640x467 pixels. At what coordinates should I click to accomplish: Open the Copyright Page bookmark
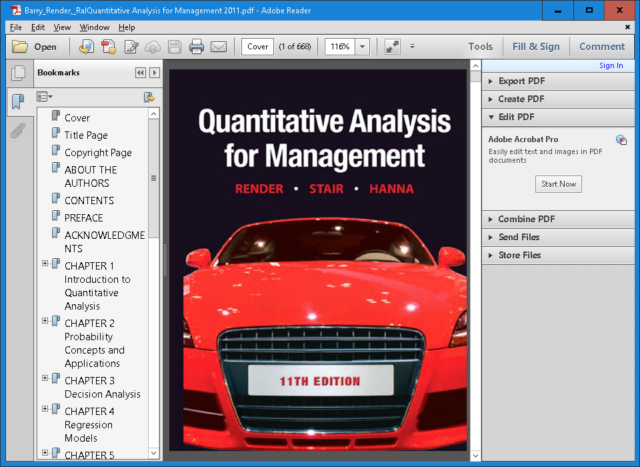pos(98,153)
